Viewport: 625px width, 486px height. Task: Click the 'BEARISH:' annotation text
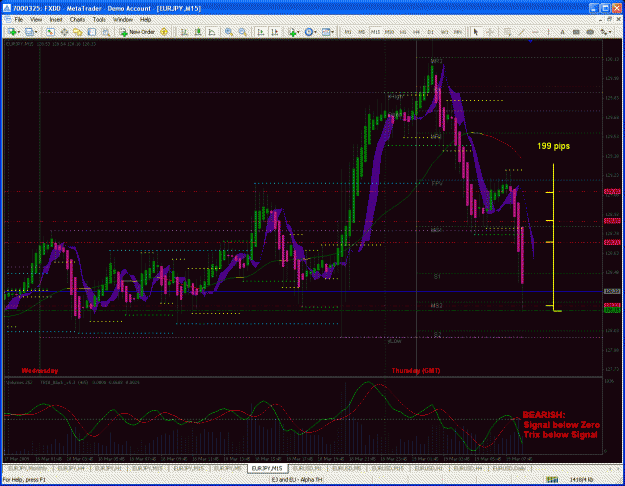click(x=544, y=415)
